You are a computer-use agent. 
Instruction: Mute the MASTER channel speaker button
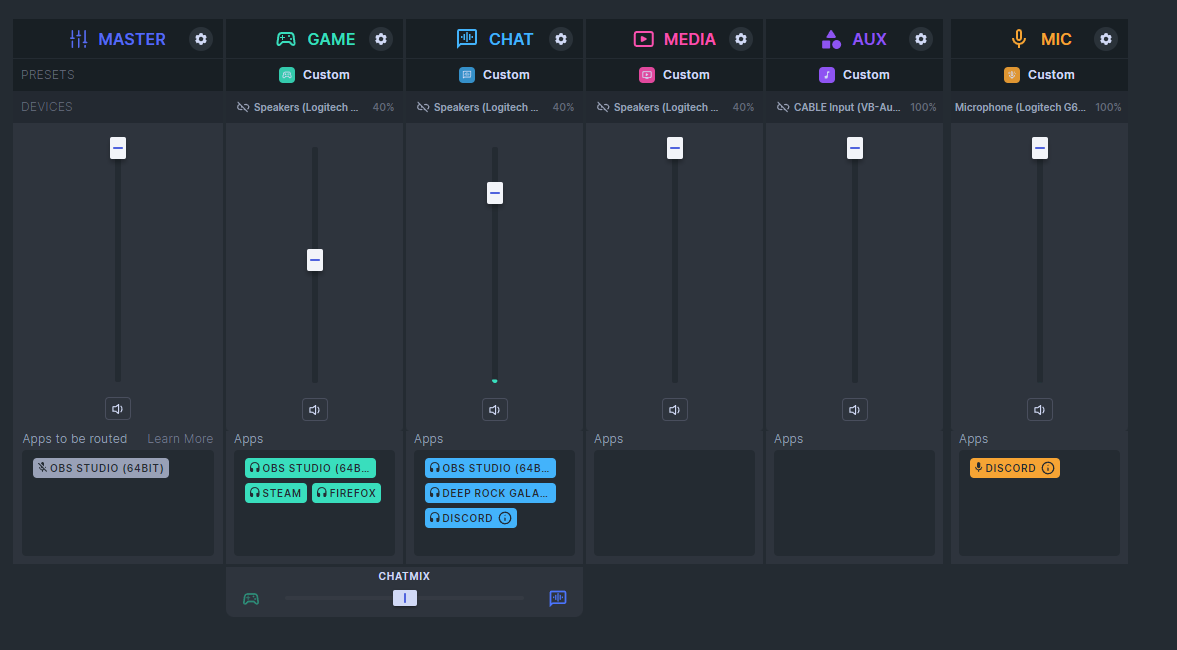point(118,409)
